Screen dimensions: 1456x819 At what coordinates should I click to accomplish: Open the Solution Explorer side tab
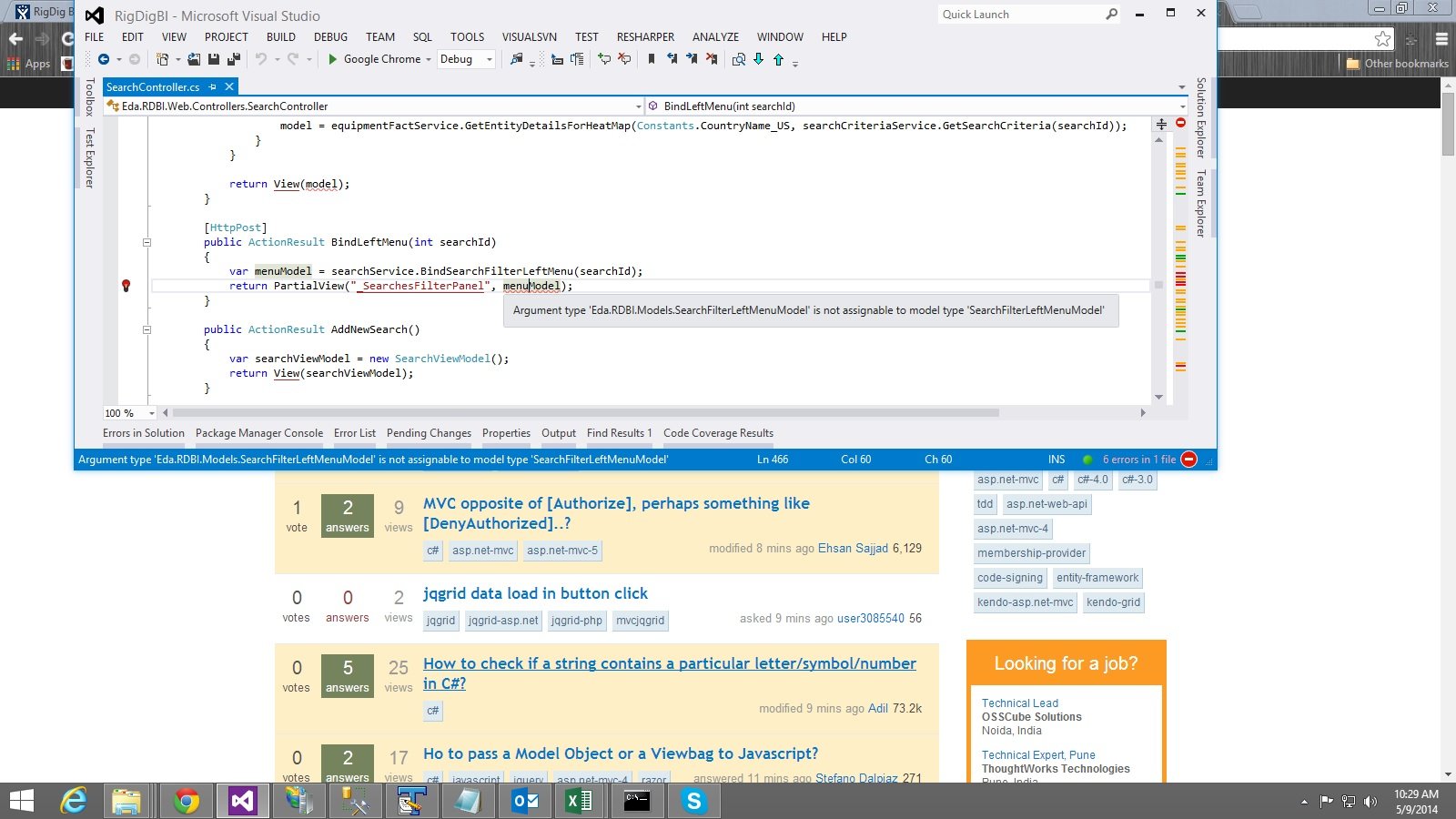click(x=1201, y=117)
